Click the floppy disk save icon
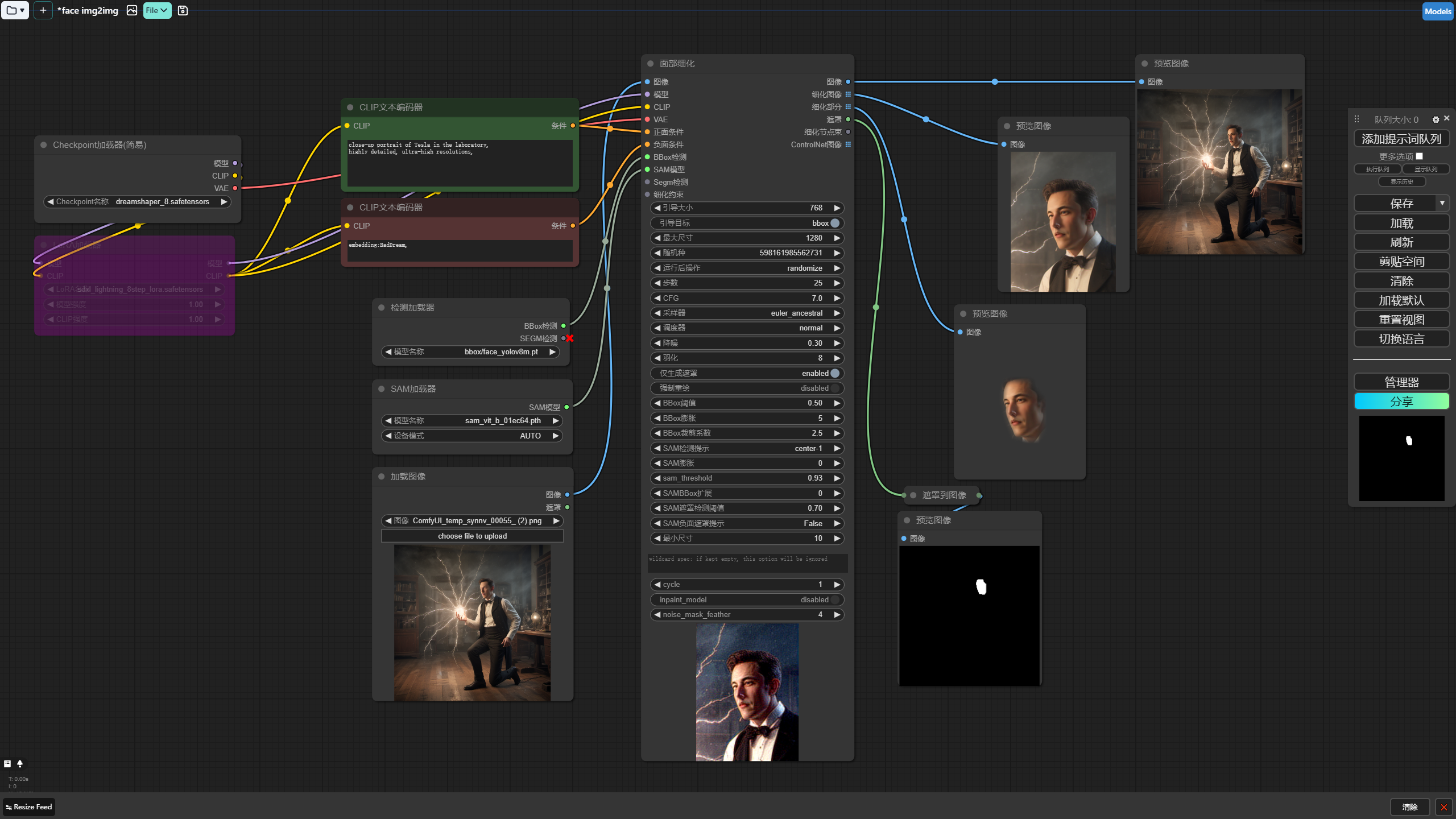The image size is (1456, 819). (183, 10)
